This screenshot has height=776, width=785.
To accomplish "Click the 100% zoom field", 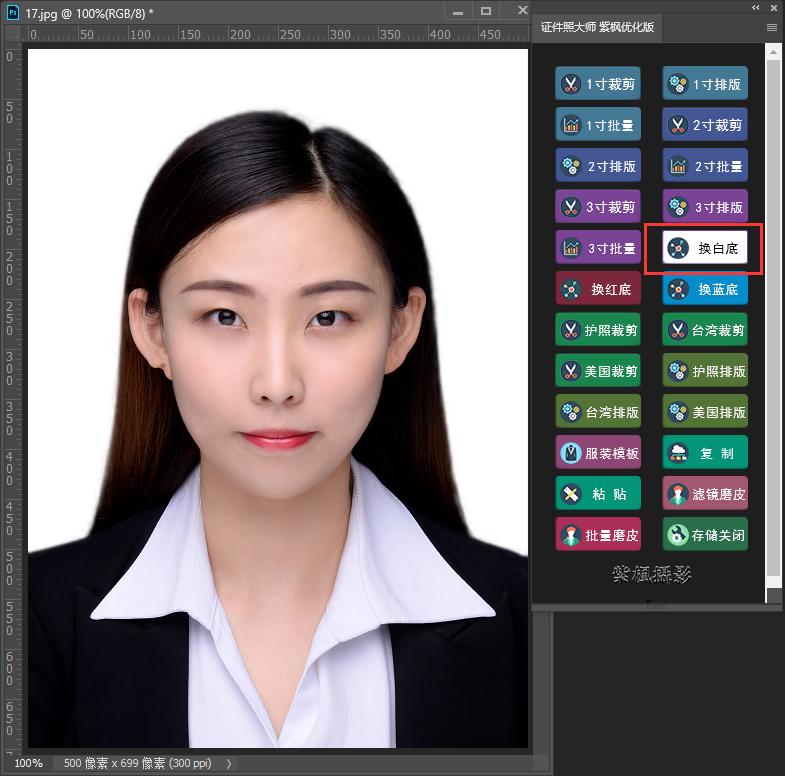I will [x=28, y=763].
